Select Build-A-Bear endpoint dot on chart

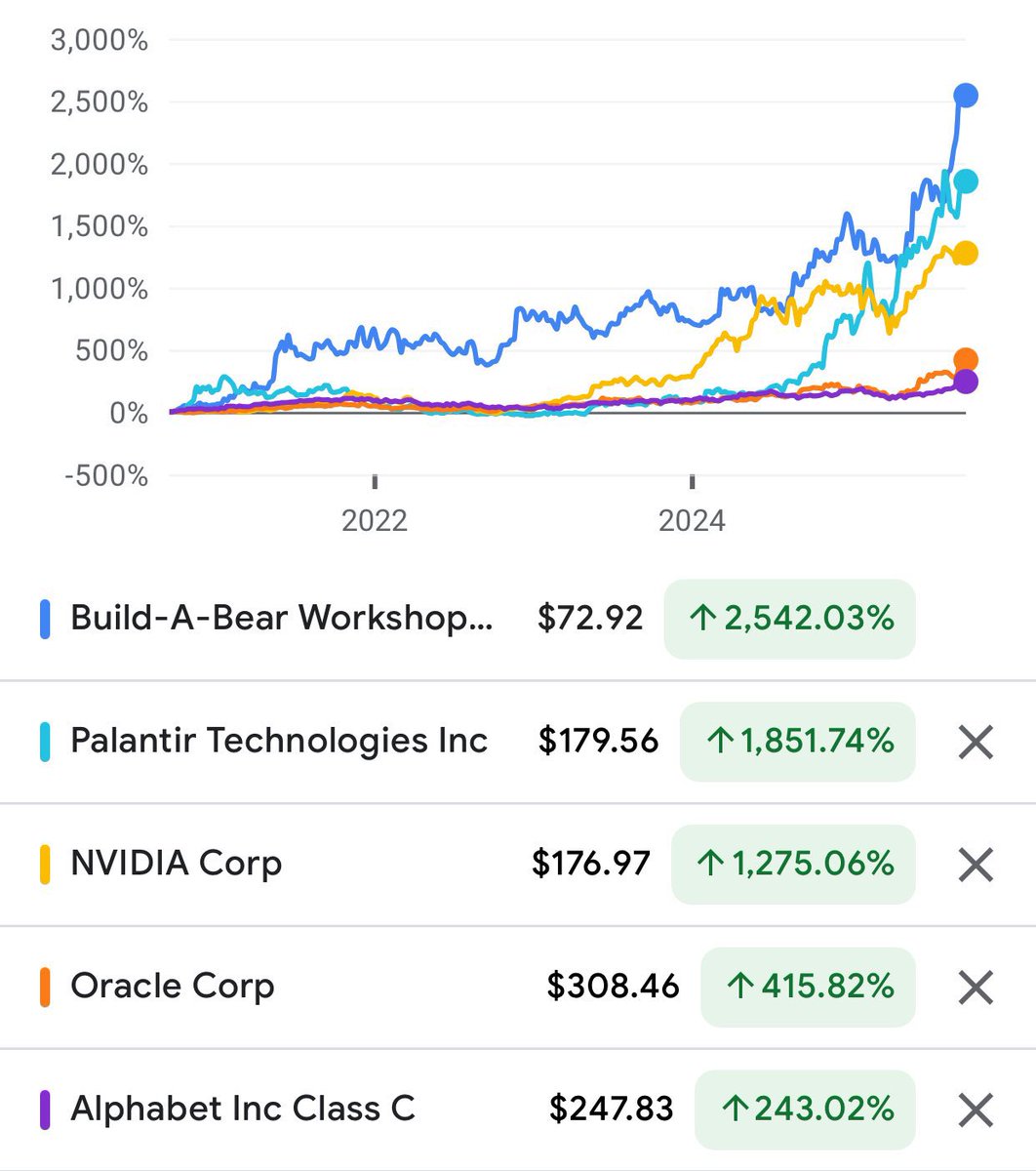965,96
